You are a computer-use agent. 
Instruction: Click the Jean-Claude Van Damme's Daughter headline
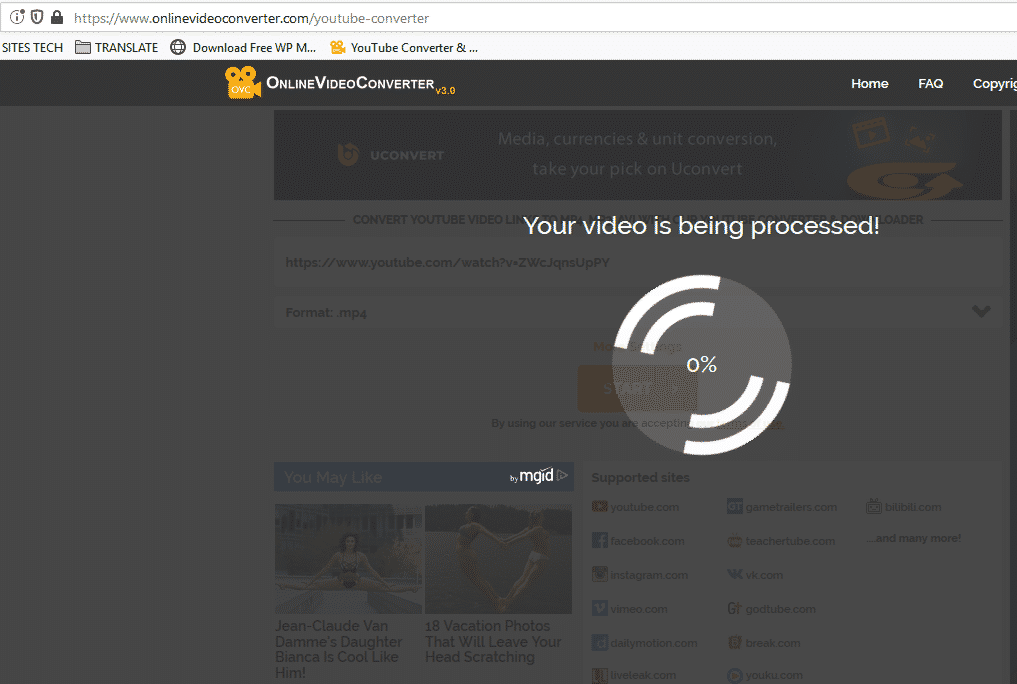click(339, 649)
